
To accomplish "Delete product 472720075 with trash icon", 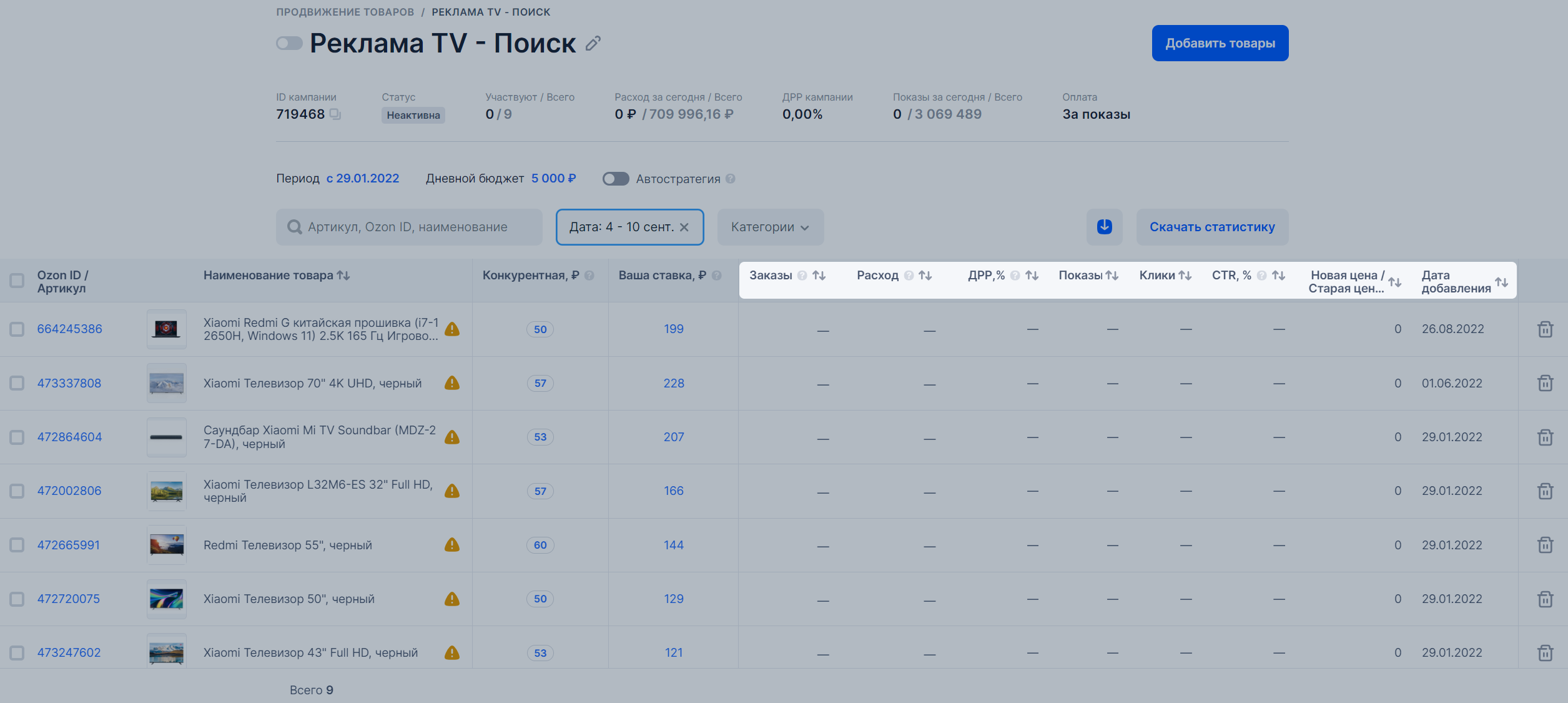I will [1546, 599].
